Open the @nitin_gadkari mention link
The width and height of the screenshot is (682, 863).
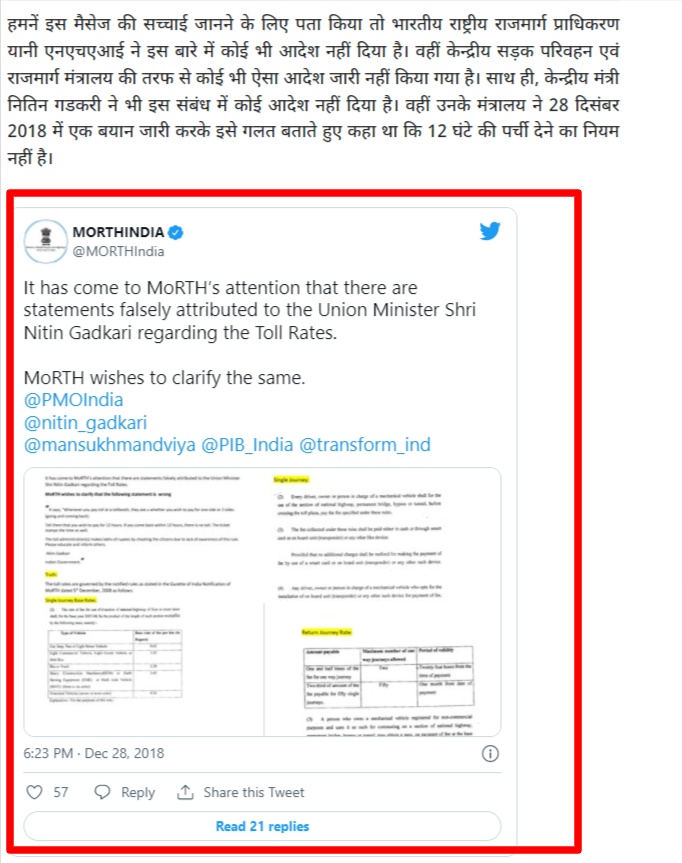85,423
